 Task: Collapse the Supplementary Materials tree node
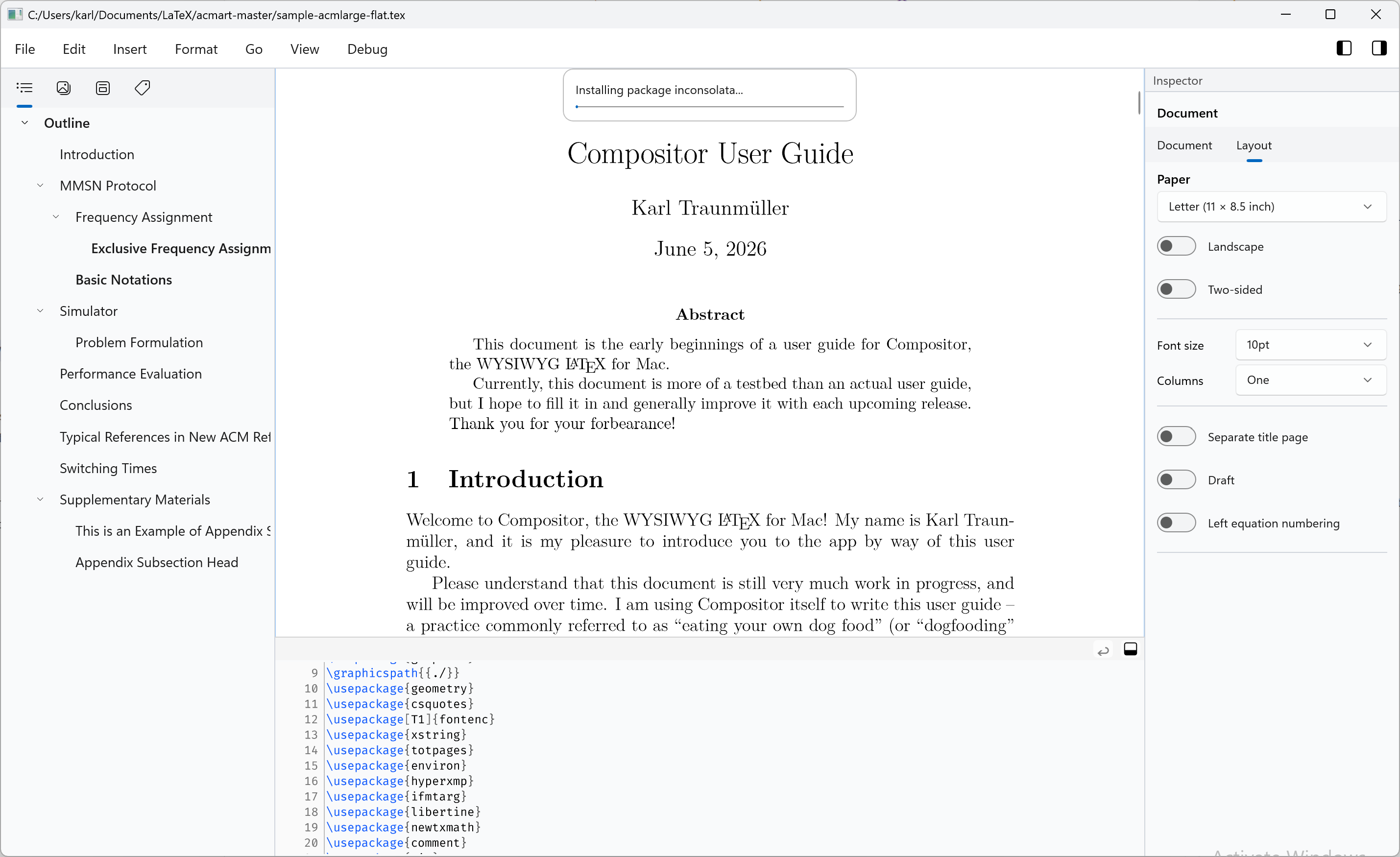coord(40,499)
